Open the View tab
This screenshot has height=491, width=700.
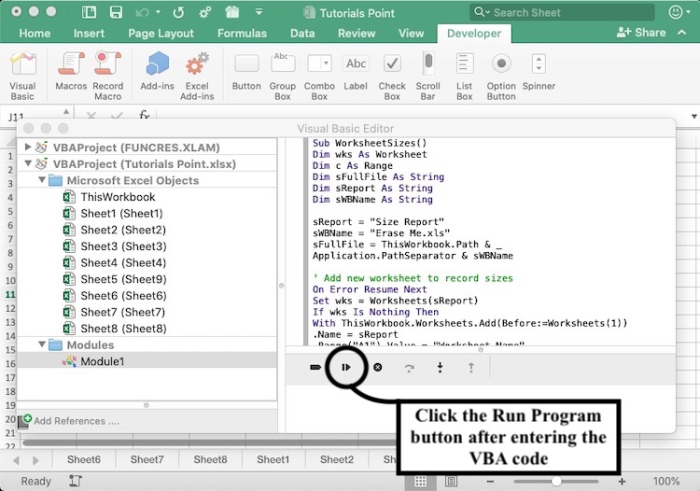pos(411,33)
